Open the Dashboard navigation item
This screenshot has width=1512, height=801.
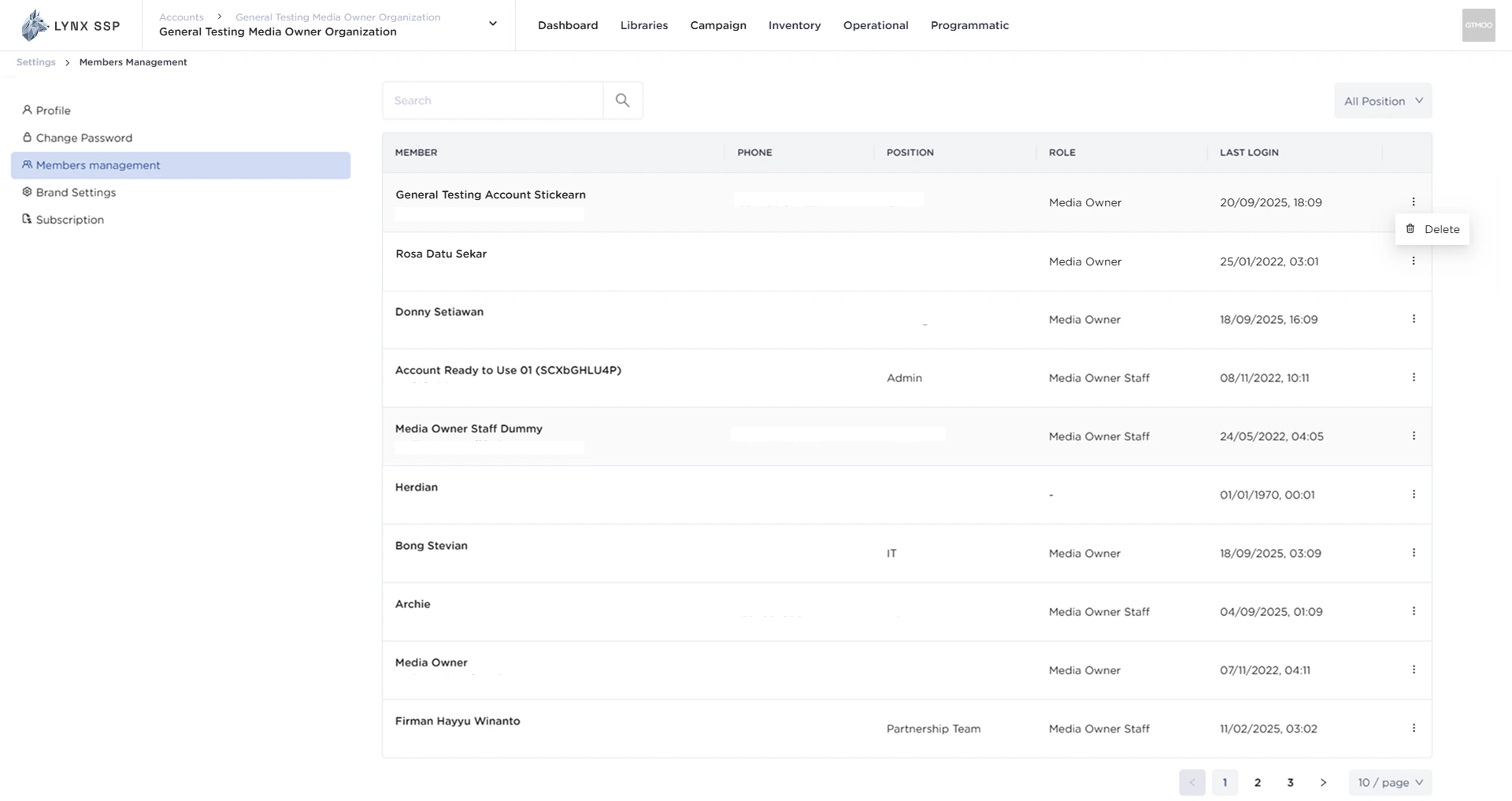(567, 25)
